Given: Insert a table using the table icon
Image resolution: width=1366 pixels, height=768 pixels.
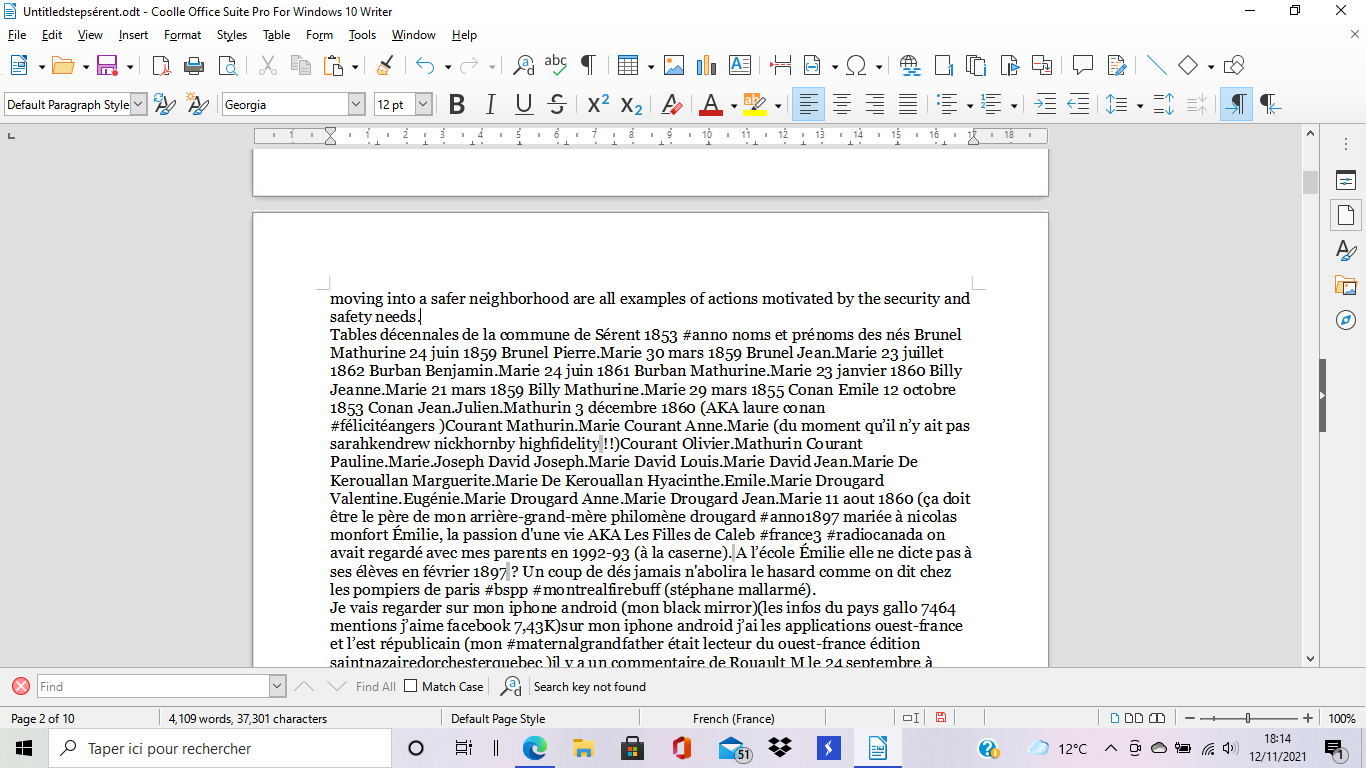Looking at the screenshot, I should (628, 66).
